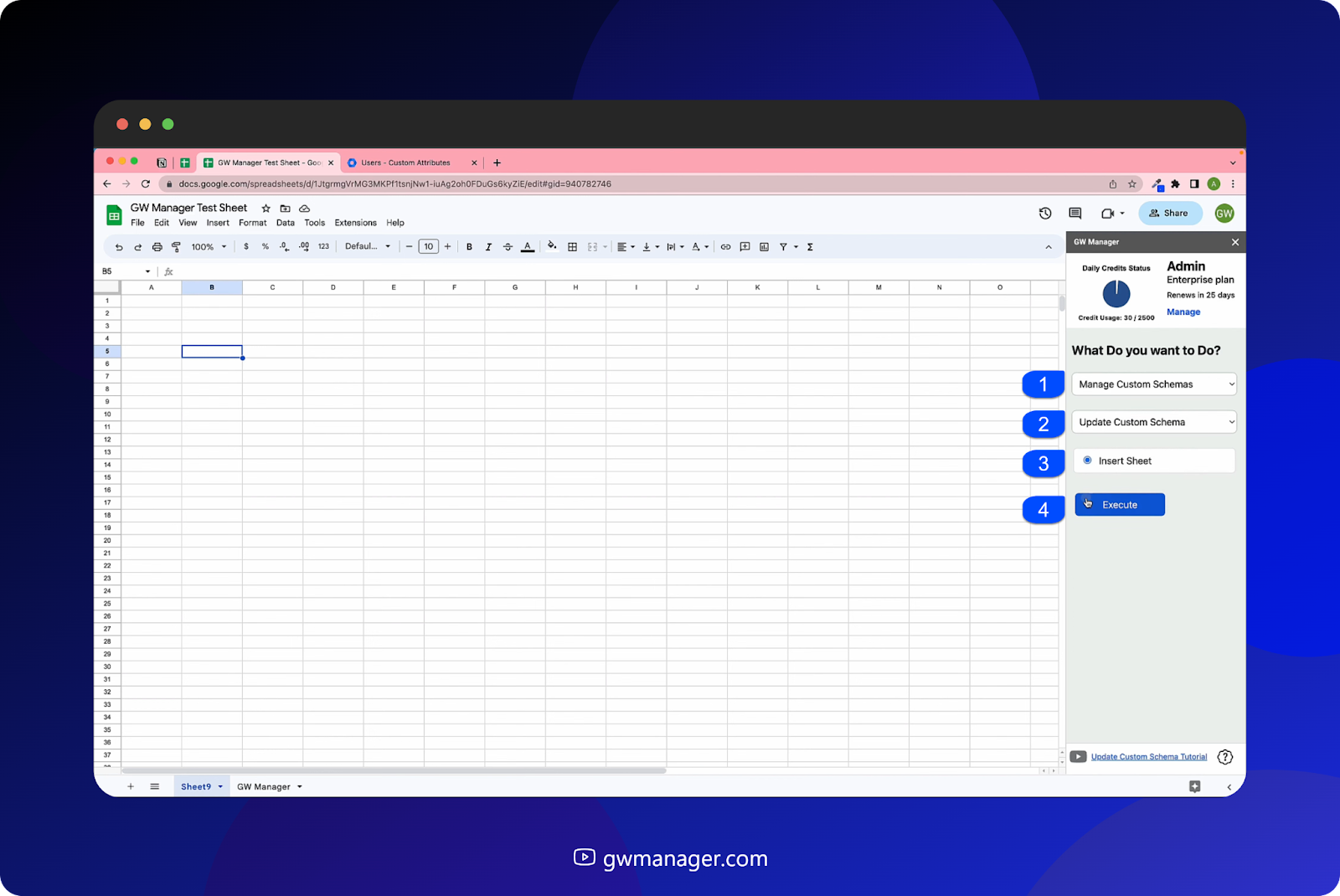Star the GW Manager Test Sheet

pos(265,208)
